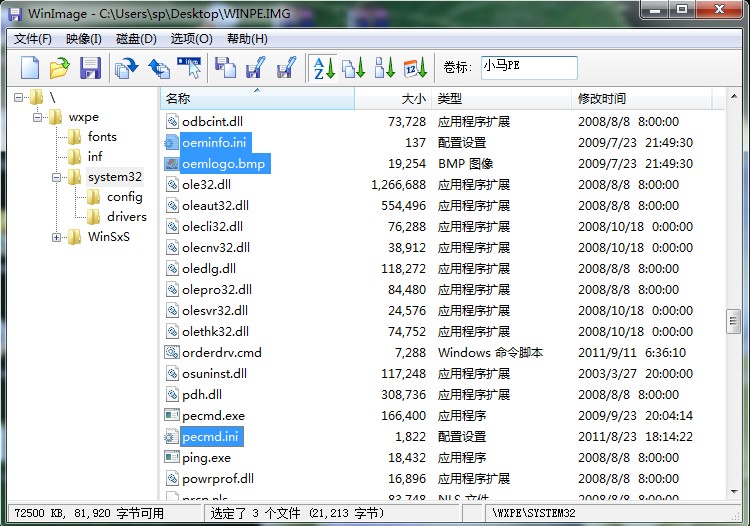Select the inf folder in tree
The height and width of the screenshot is (526, 750).
[x=95, y=157]
